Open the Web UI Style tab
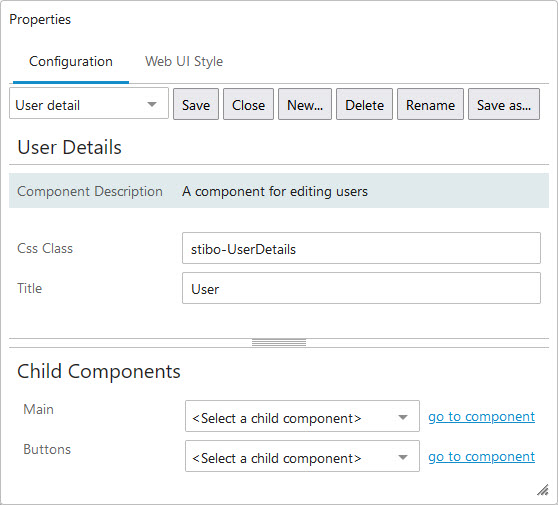The width and height of the screenshot is (558, 505). (x=184, y=62)
